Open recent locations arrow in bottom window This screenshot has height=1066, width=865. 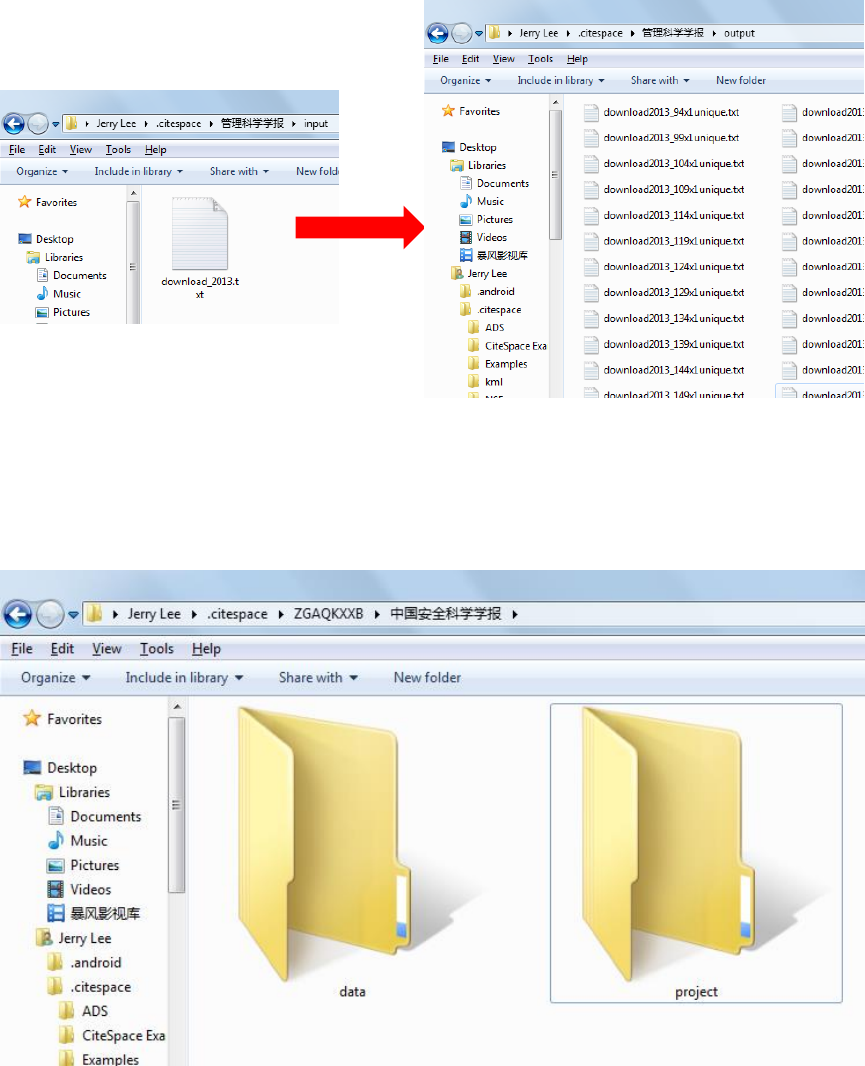click(x=73, y=615)
